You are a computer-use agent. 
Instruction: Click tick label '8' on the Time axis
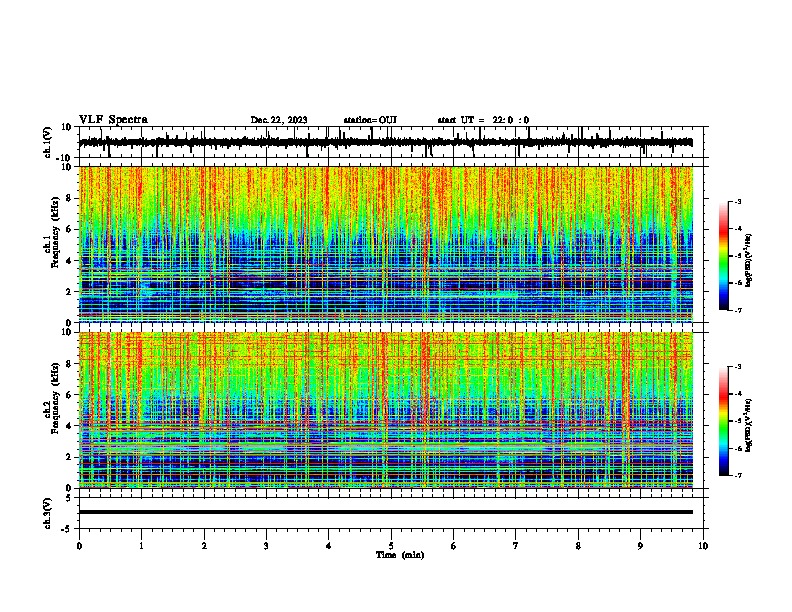578,546
